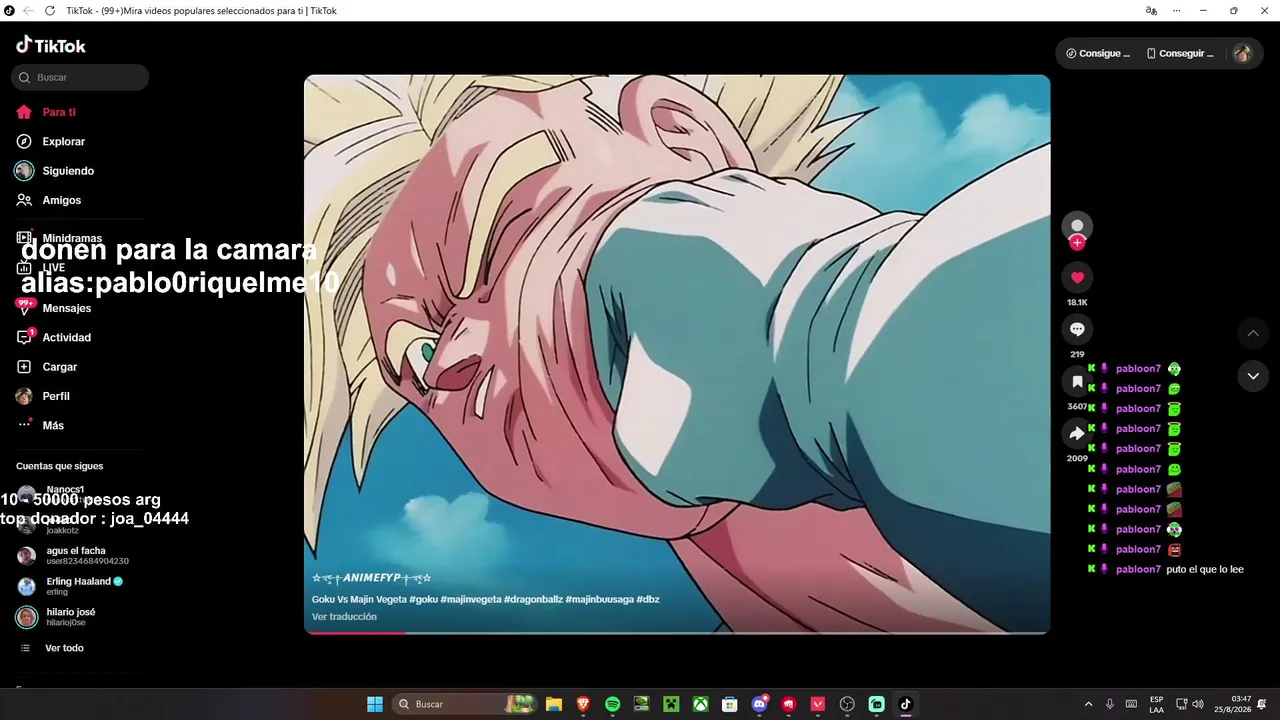The image size is (1280, 720).
Task: Open Erling Haaland's account
Action: (70, 586)
